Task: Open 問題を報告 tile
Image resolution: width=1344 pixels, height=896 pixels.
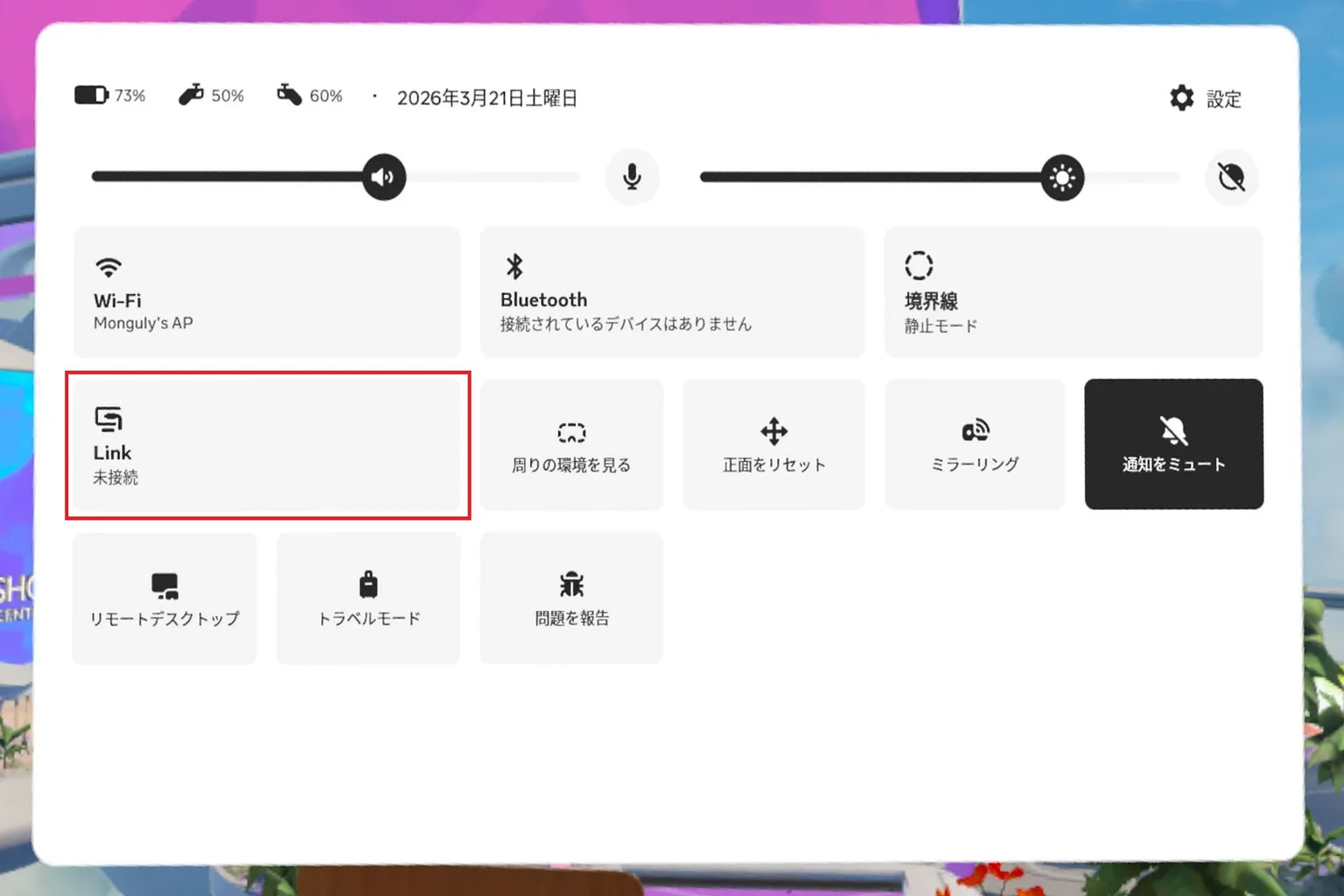Action: click(571, 598)
